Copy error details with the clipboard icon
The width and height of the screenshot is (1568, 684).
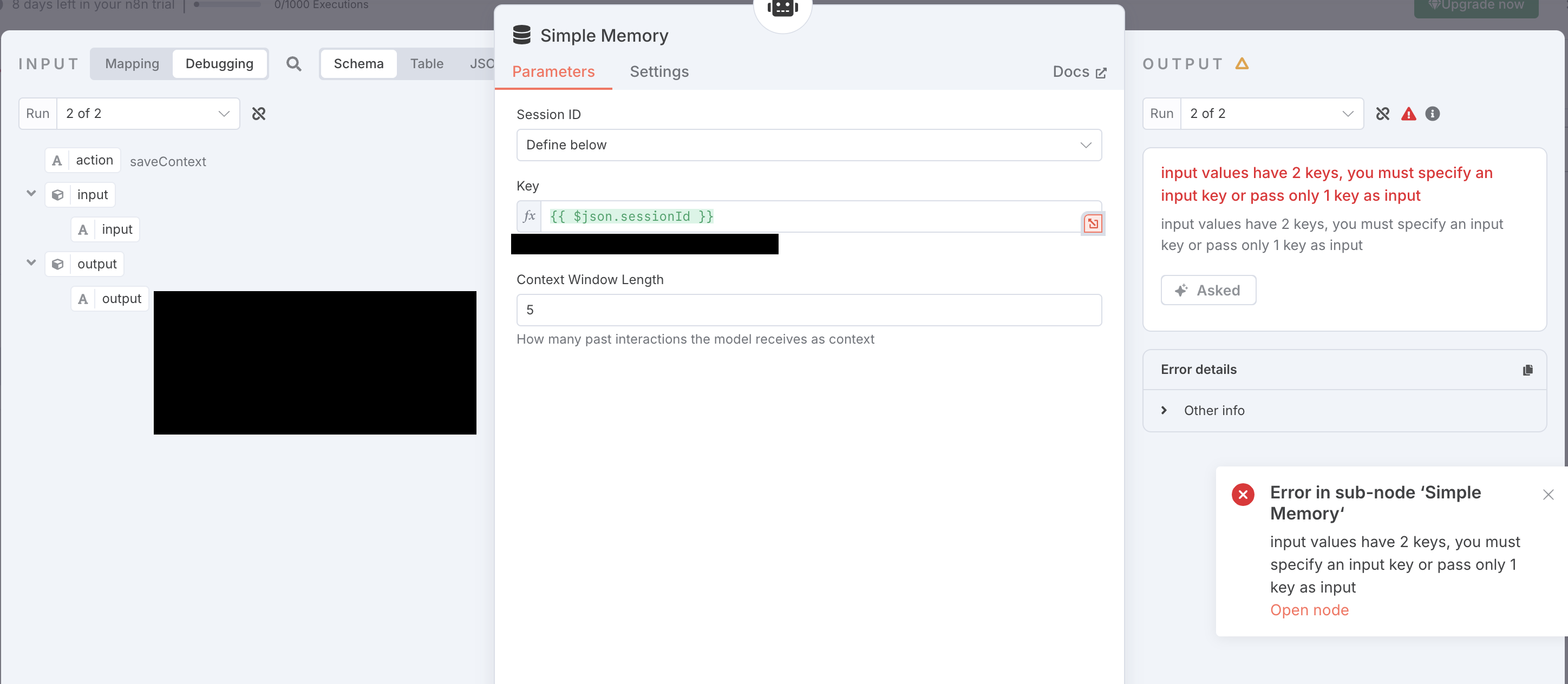tap(1527, 370)
